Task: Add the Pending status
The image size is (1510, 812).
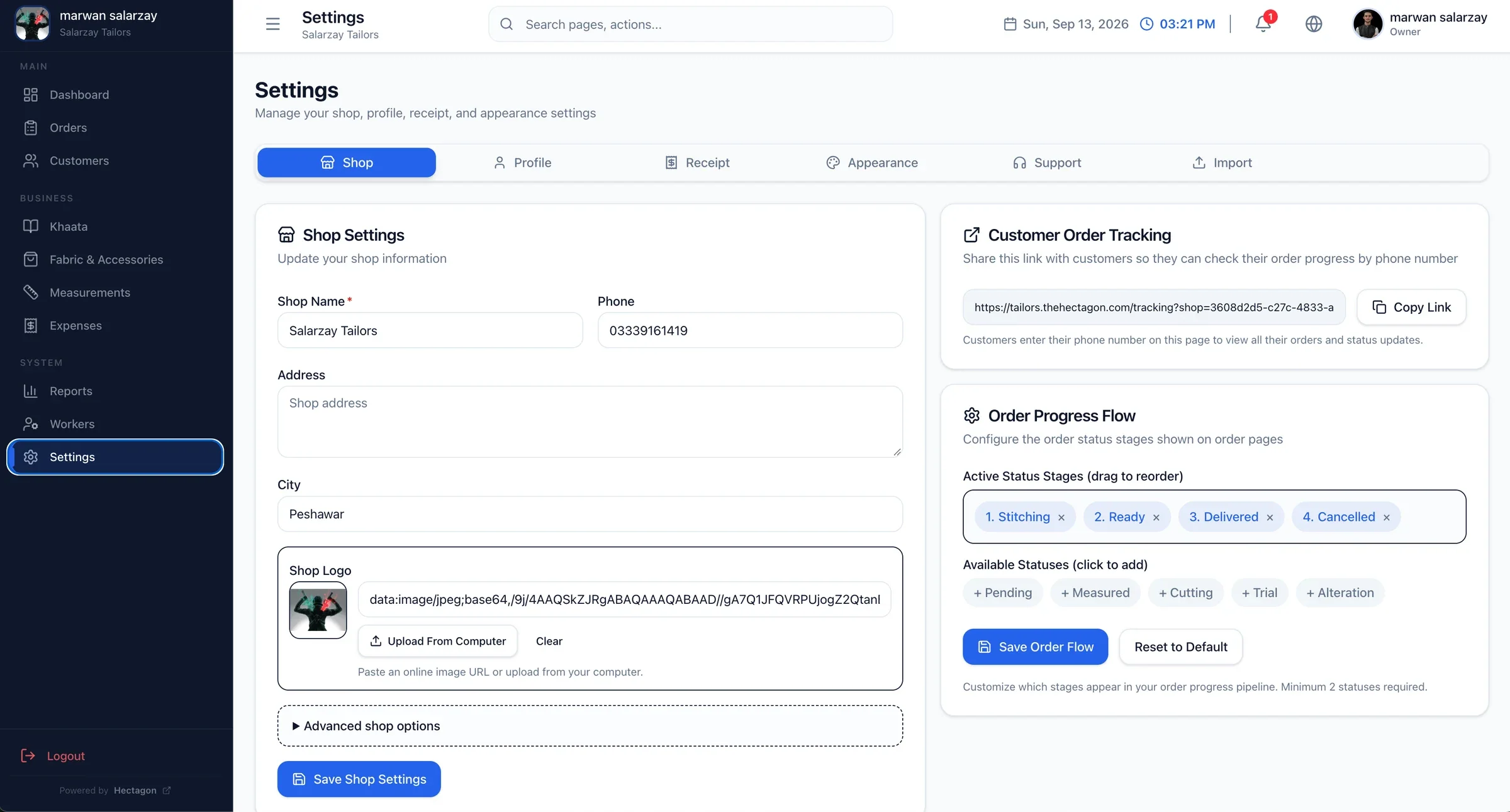Action: [1003, 593]
